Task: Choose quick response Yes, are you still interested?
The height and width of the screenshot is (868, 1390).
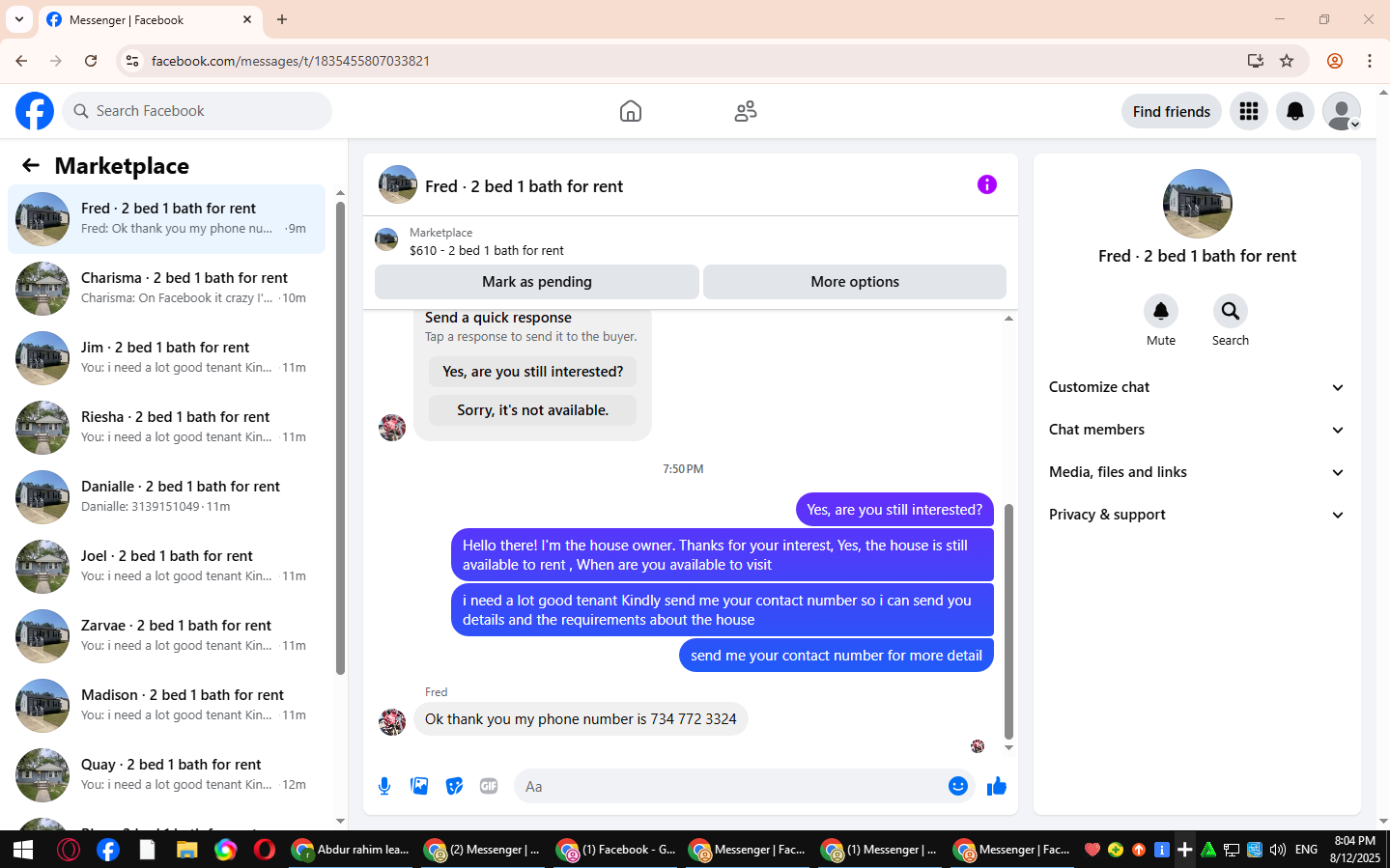Action: pyautogui.click(x=532, y=372)
